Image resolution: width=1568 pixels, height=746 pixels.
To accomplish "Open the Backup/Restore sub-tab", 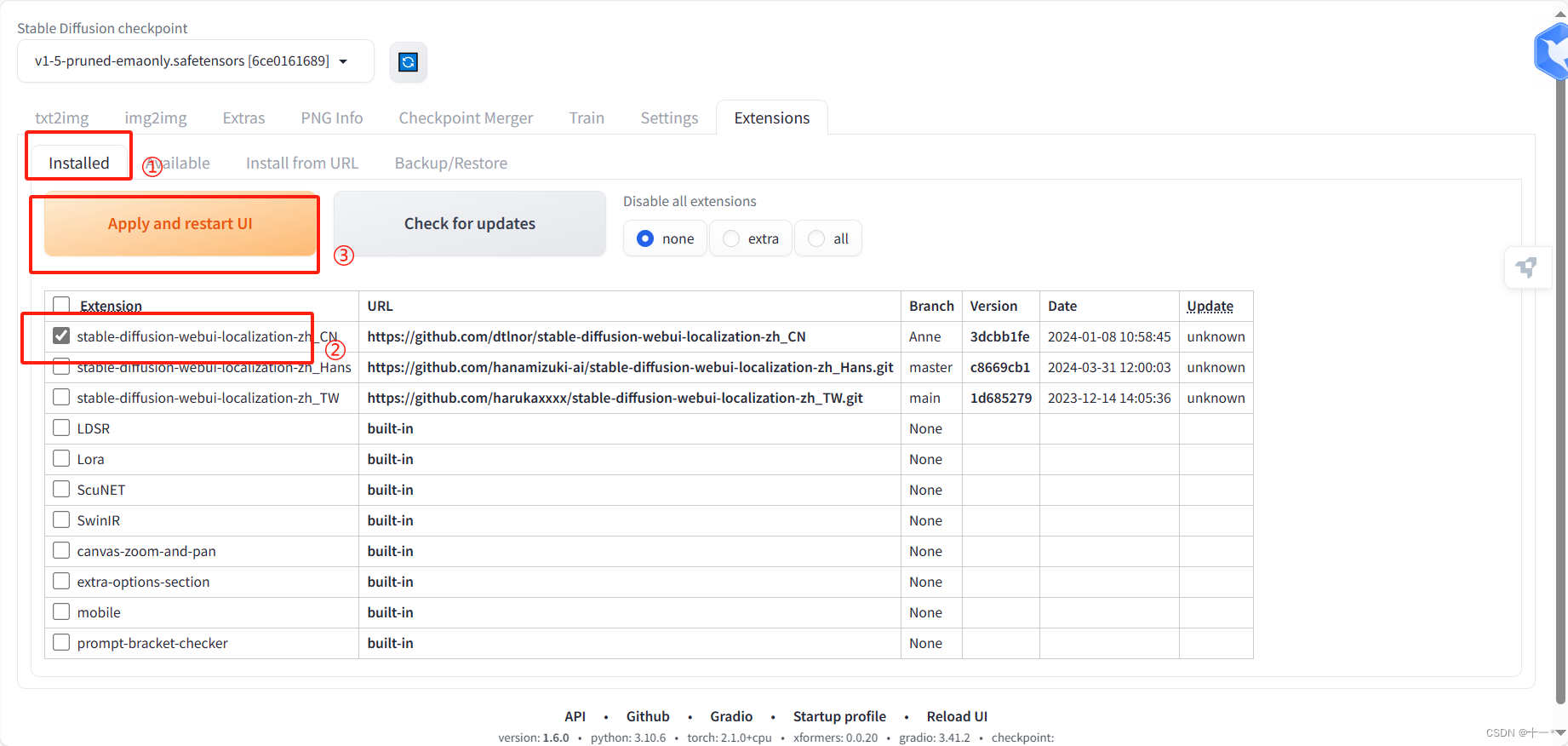I will click(x=451, y=163).
